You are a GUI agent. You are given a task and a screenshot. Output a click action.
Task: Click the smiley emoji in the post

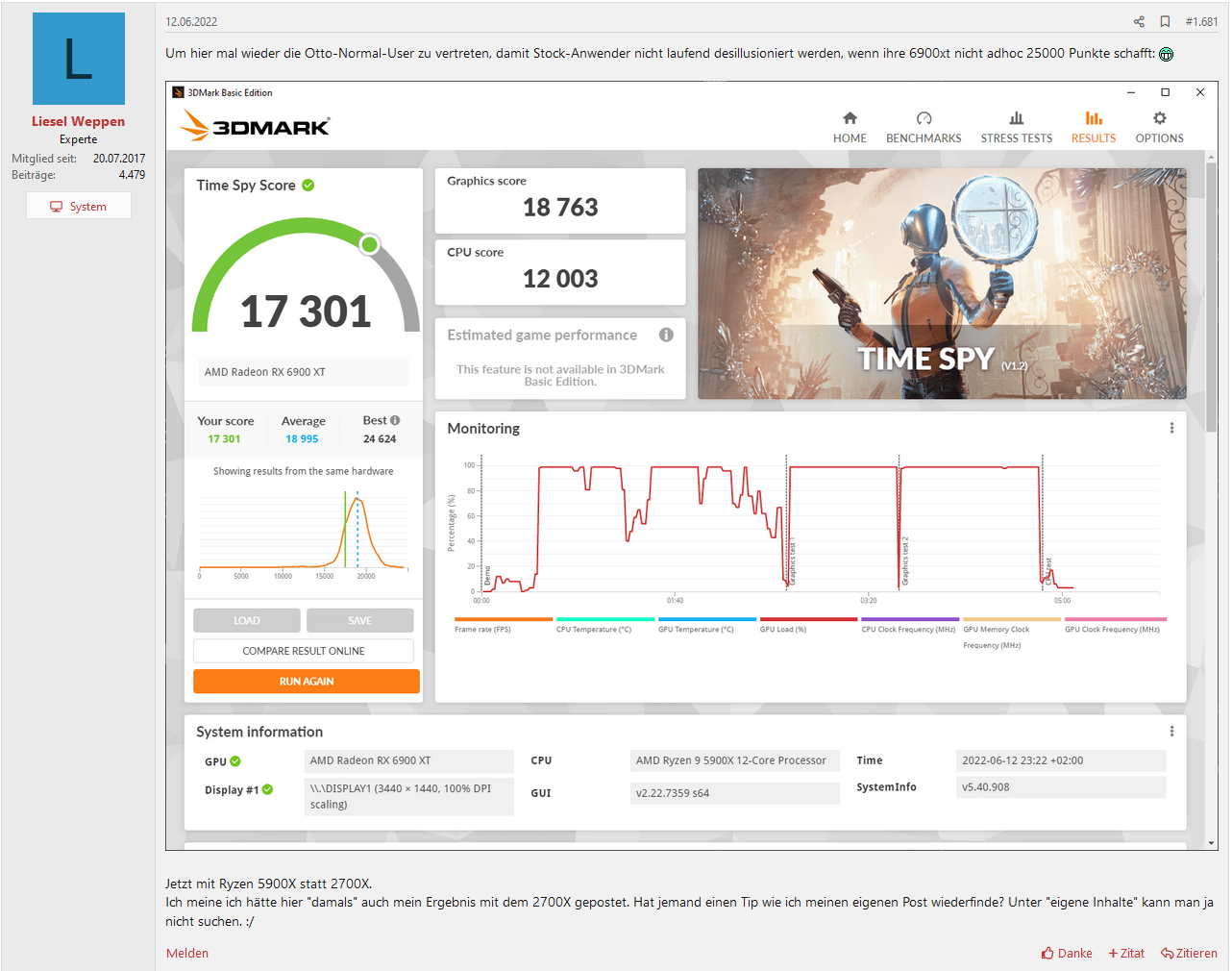[x=1167, y=54]
